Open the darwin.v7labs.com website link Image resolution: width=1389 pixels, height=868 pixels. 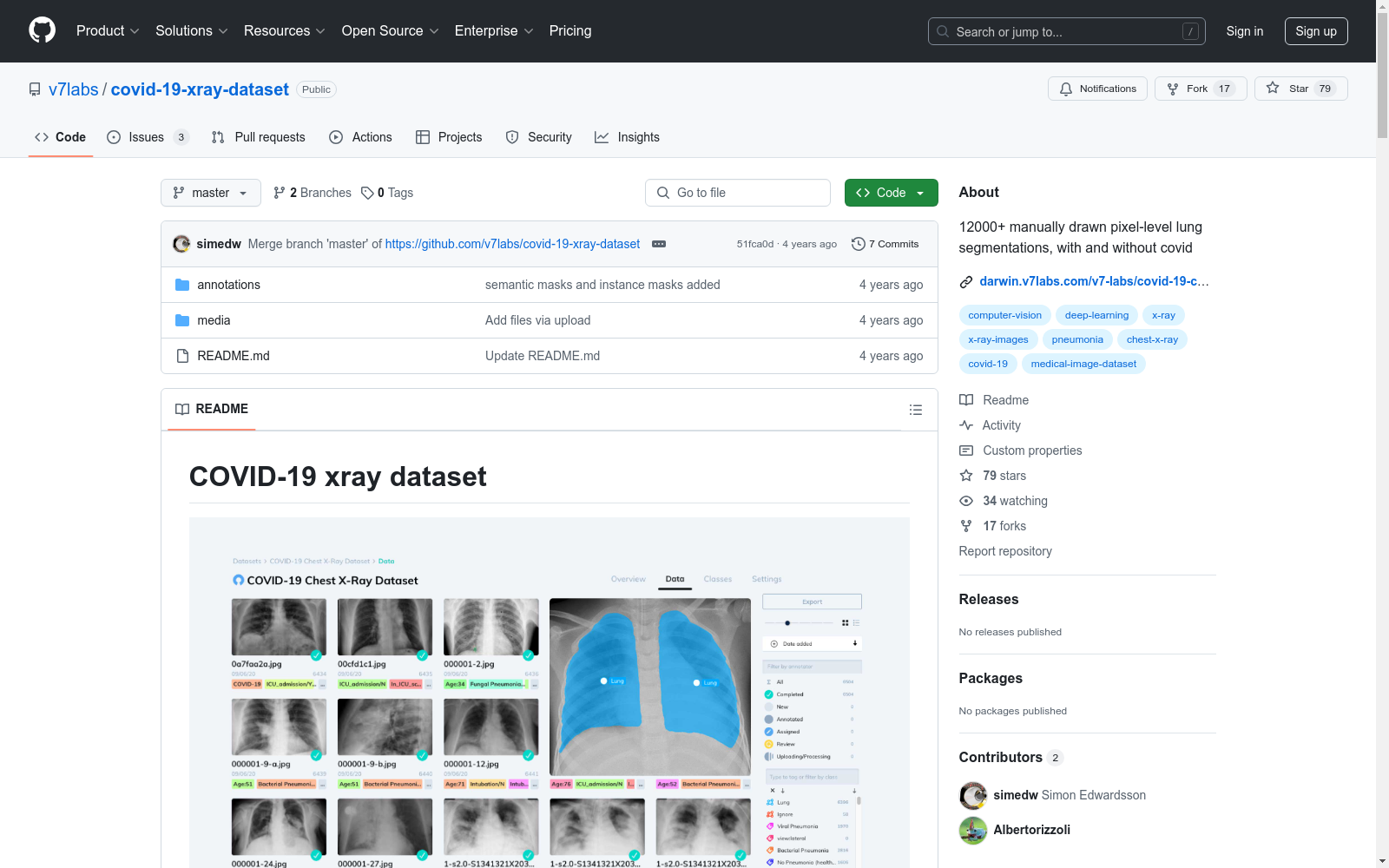pyautogui.click(x=1094, y=281)
